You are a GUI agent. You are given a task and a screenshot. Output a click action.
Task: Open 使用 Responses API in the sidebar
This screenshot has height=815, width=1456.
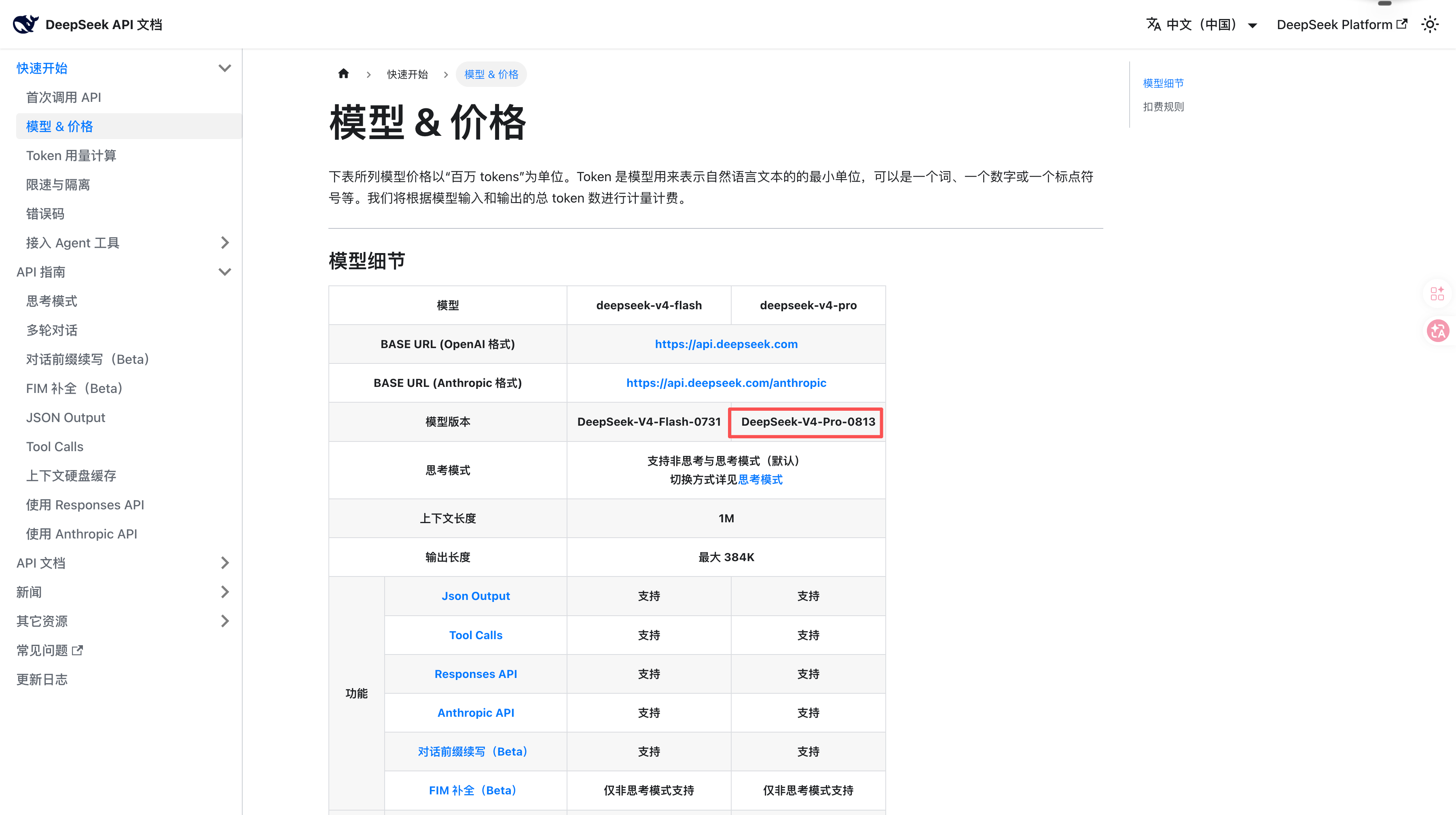pyautogui.click(x=85, y=505)
